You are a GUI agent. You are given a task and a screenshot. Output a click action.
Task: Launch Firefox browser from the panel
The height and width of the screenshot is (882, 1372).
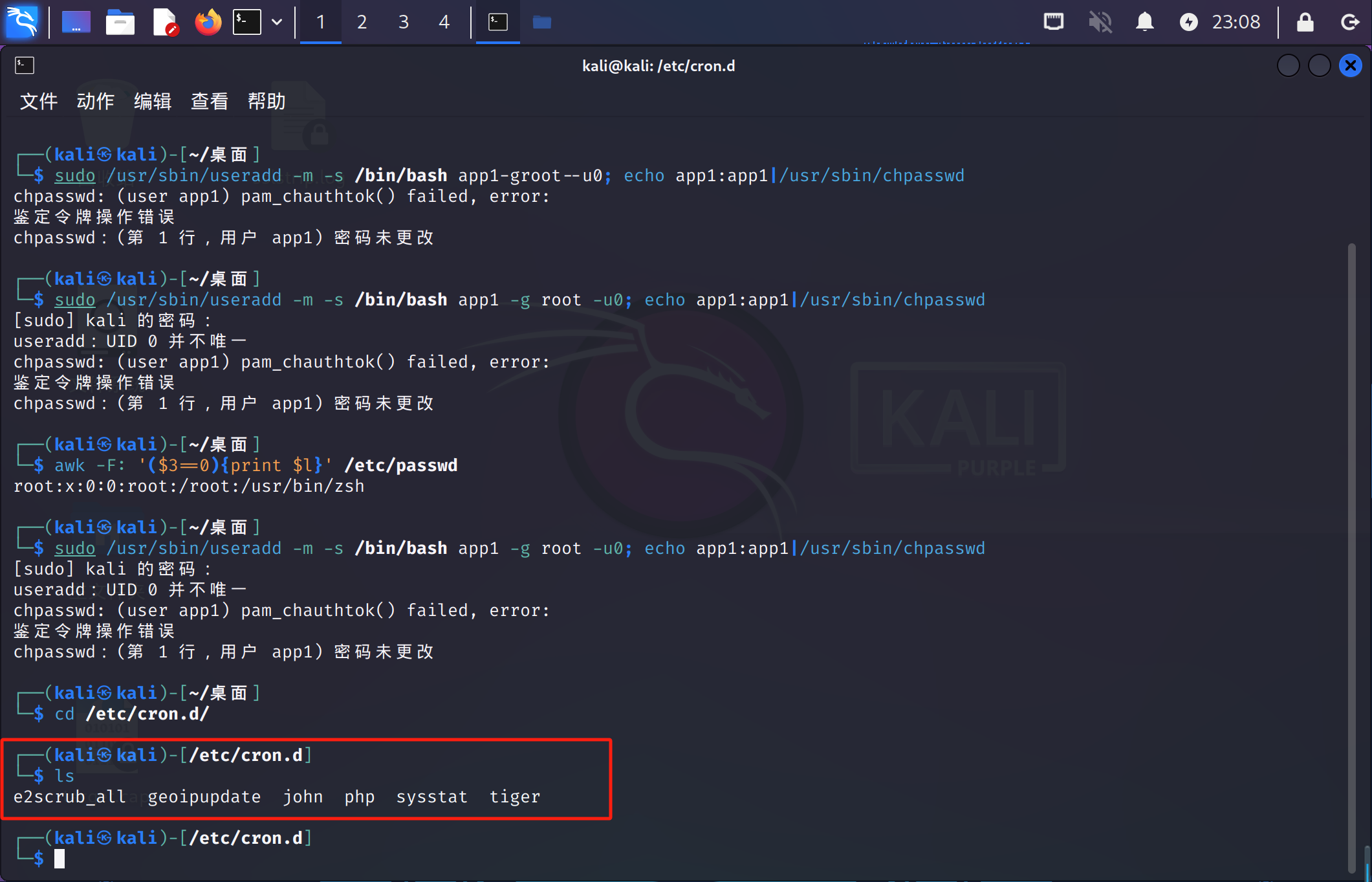click(x=208, y=22)
